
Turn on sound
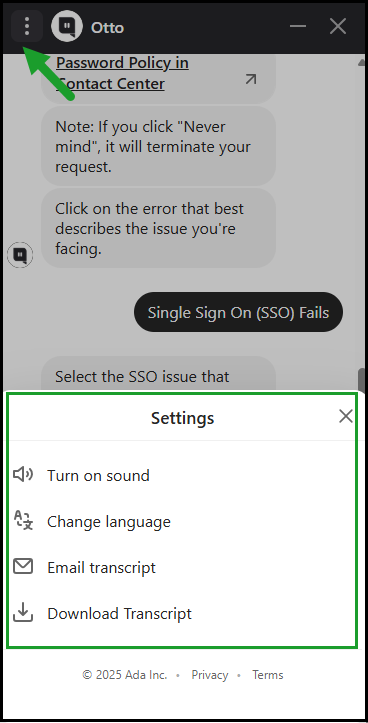point(98,475)
